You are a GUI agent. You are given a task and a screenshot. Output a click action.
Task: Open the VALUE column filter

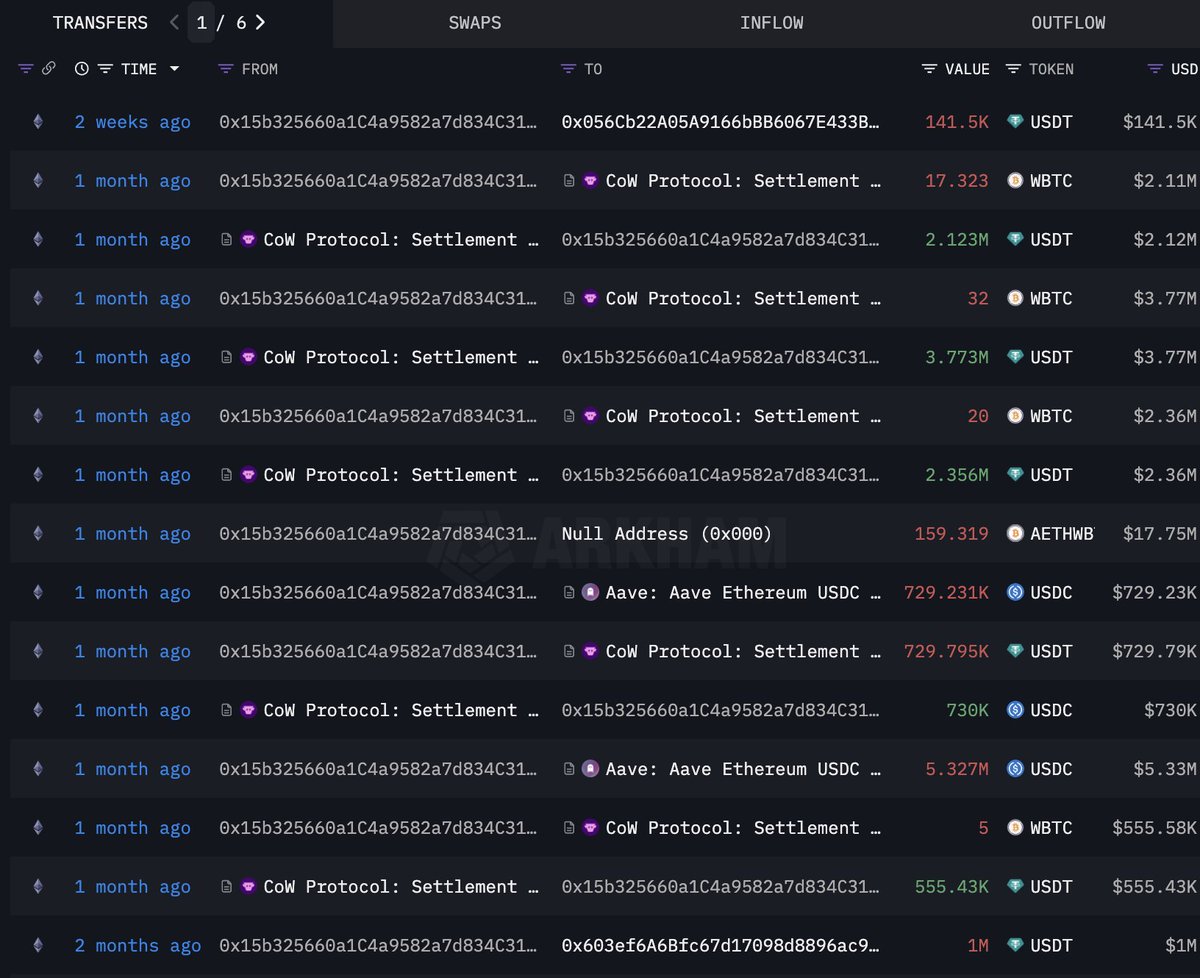929,69
